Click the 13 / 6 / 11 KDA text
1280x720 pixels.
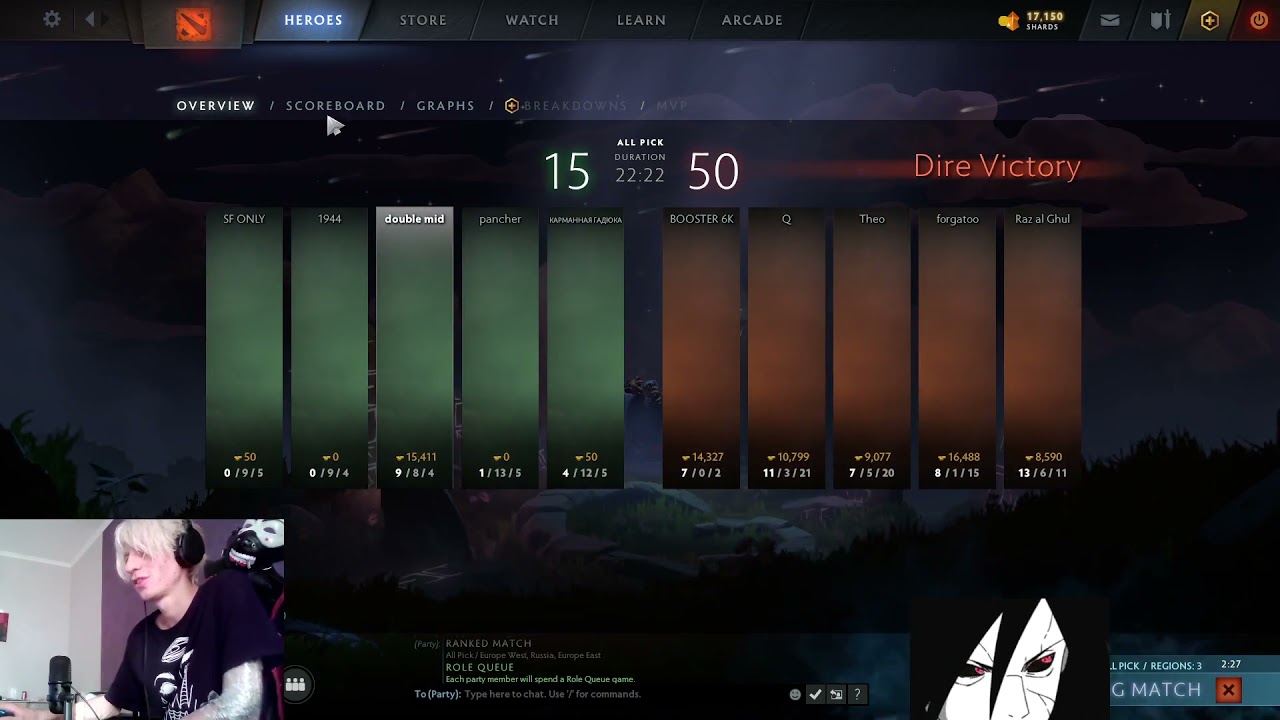click(1043, 473)
